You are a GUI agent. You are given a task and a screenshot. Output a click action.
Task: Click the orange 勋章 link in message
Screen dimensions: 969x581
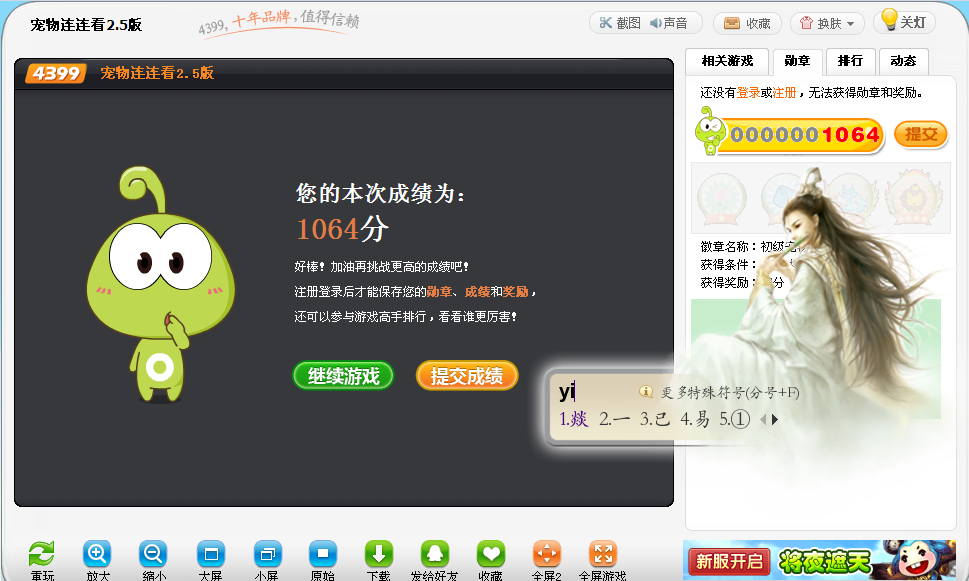pyautogui.click(x=439, y=292)
